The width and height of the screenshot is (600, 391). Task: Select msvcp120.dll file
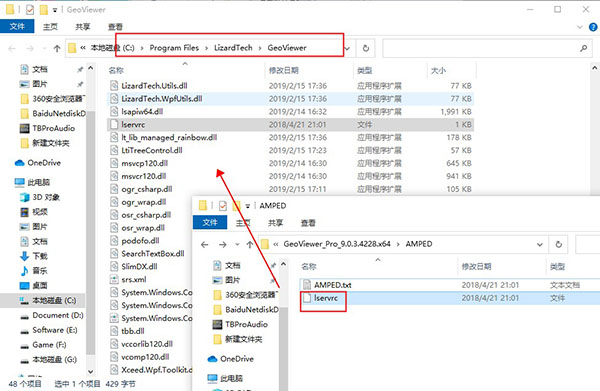pos(144,163)
